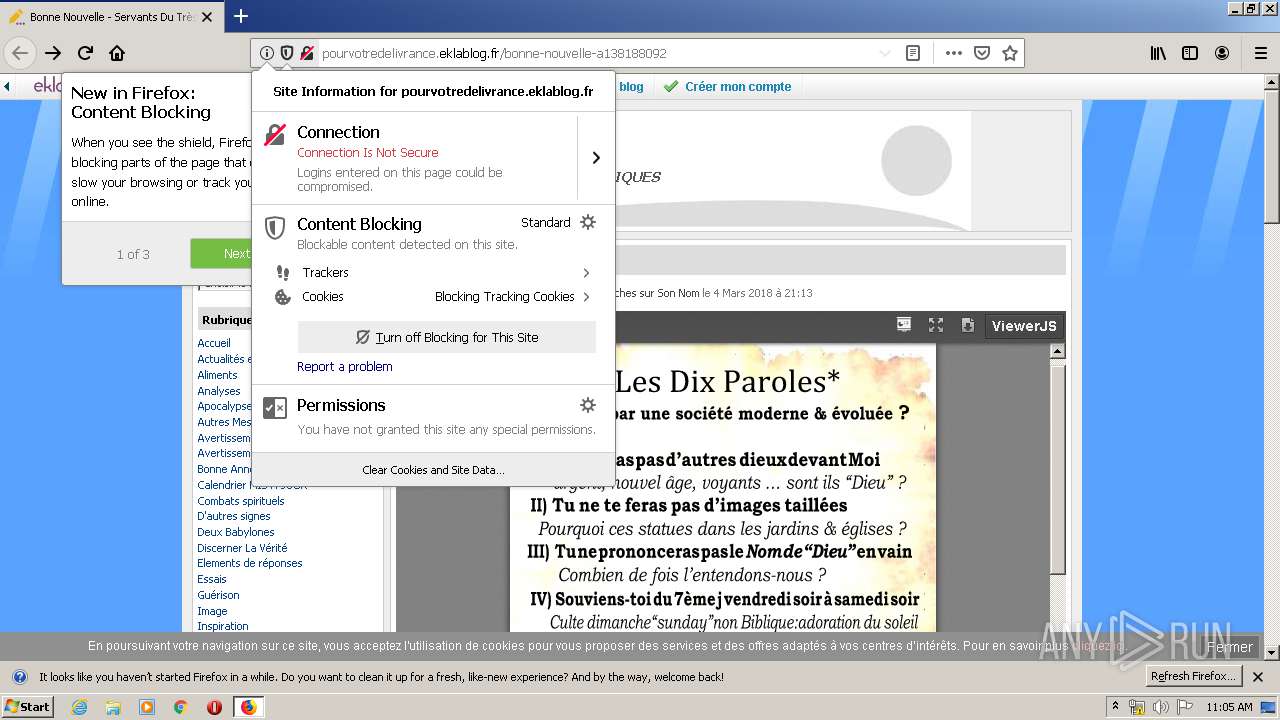Click the Windows Start button

pos(27,707)
